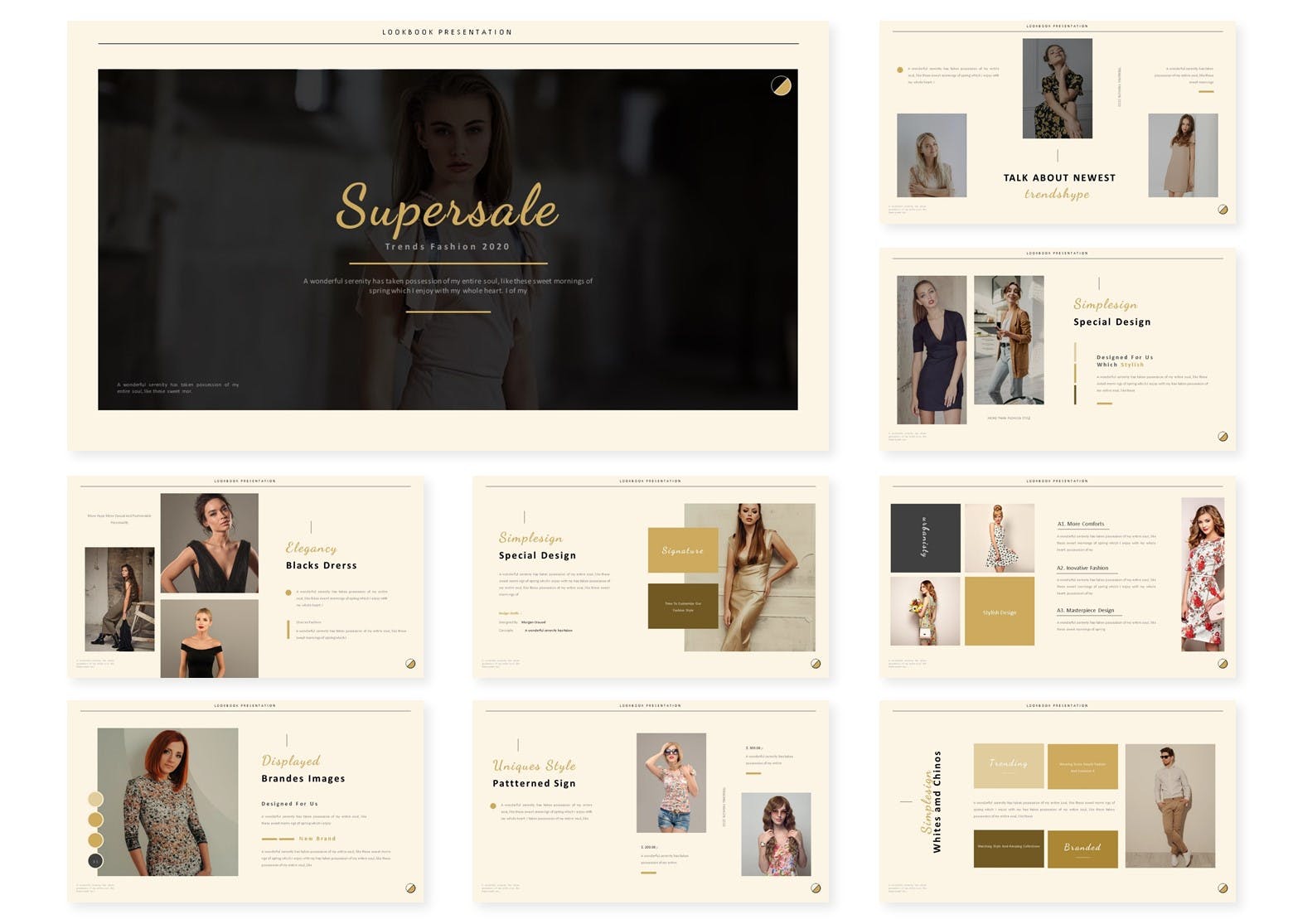Select the gold satin dress model photo
The image size is (1293, 924).
click(750, 577)
